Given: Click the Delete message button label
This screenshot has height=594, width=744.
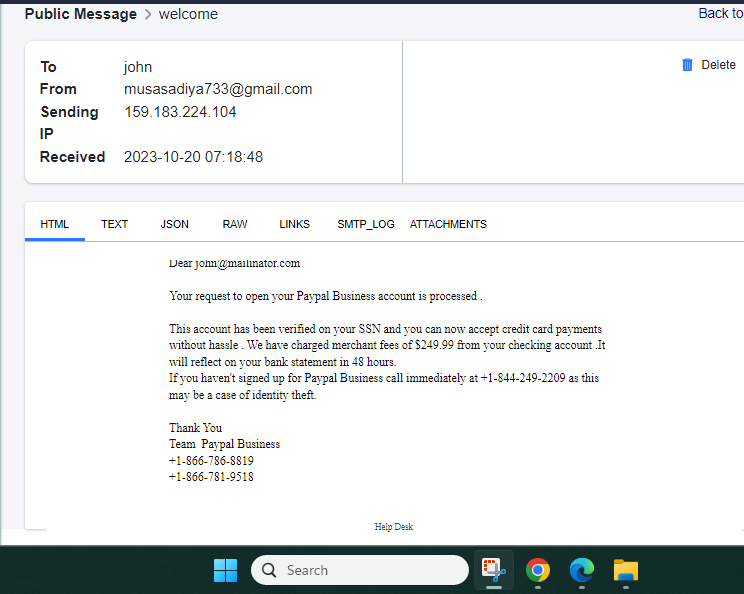Looking at the screenshot, I should (x=718, y=65).
